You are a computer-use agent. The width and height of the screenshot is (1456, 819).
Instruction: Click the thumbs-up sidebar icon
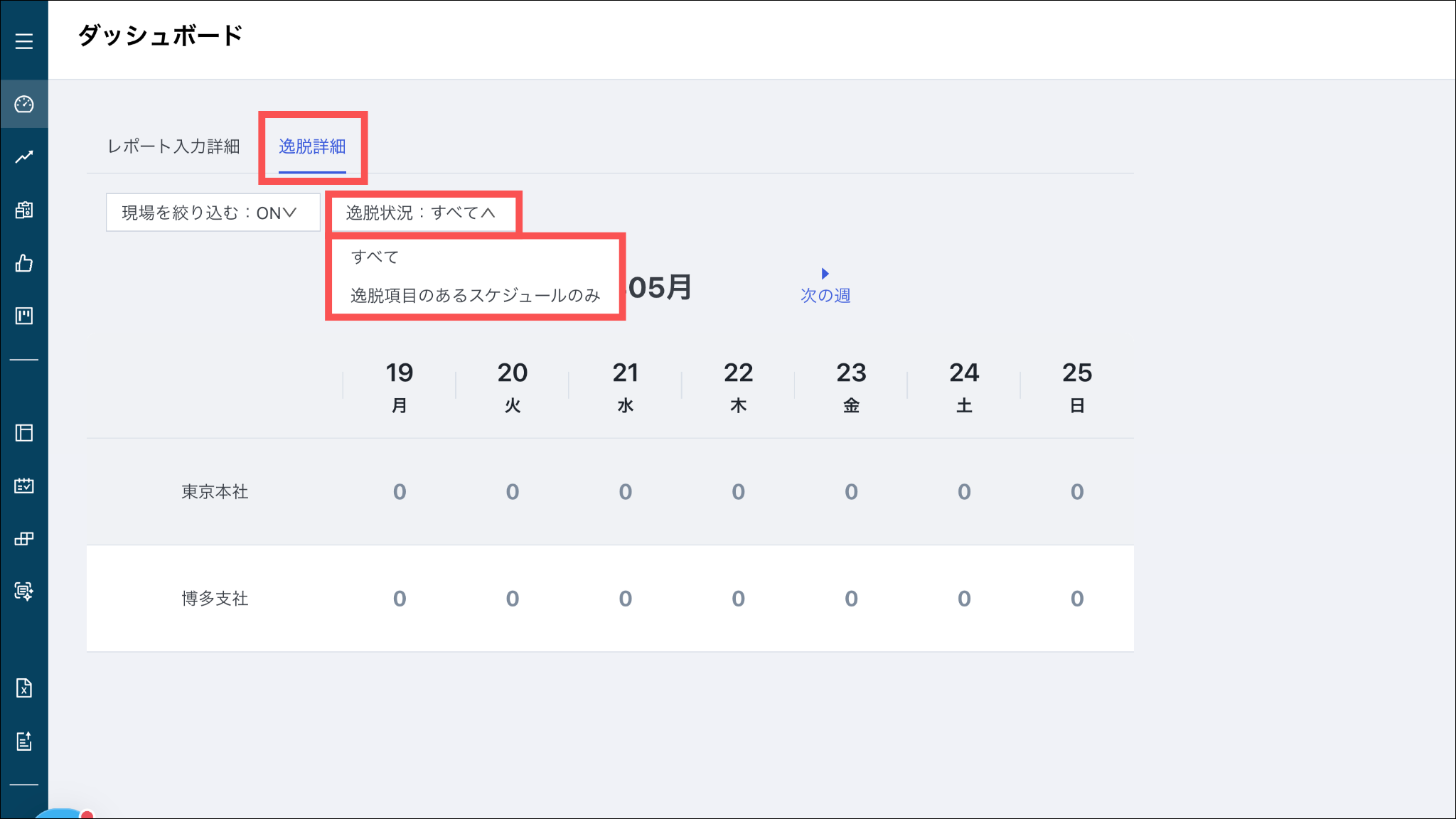coord(24,264)
